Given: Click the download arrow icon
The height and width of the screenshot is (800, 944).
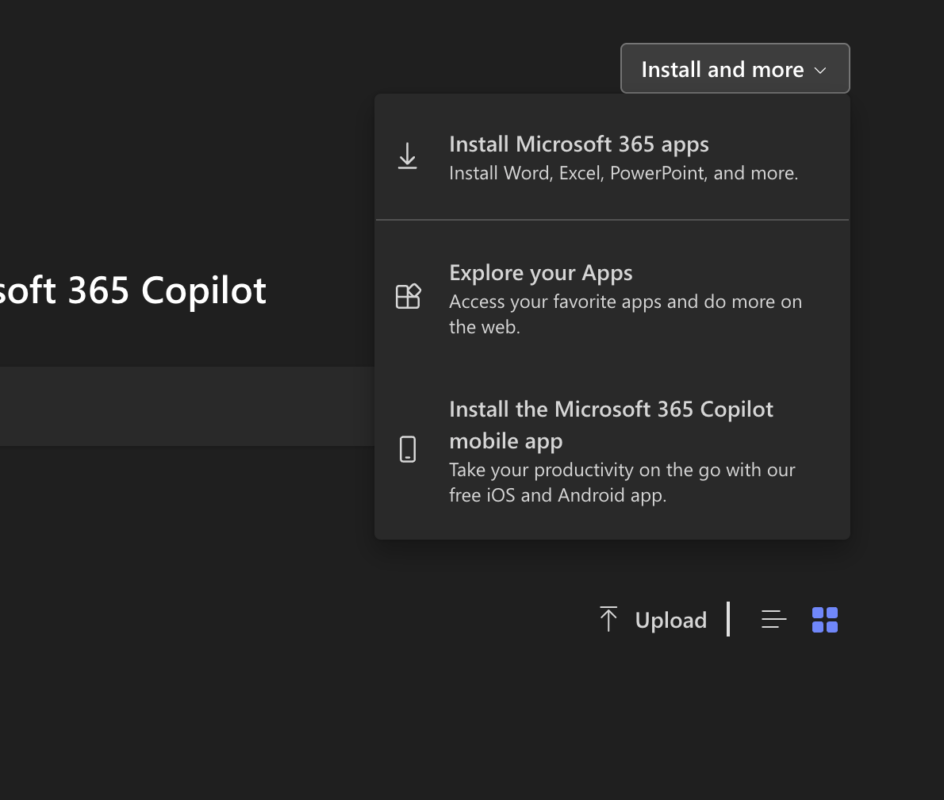Looking at the screenshot, I should [408, 156].
